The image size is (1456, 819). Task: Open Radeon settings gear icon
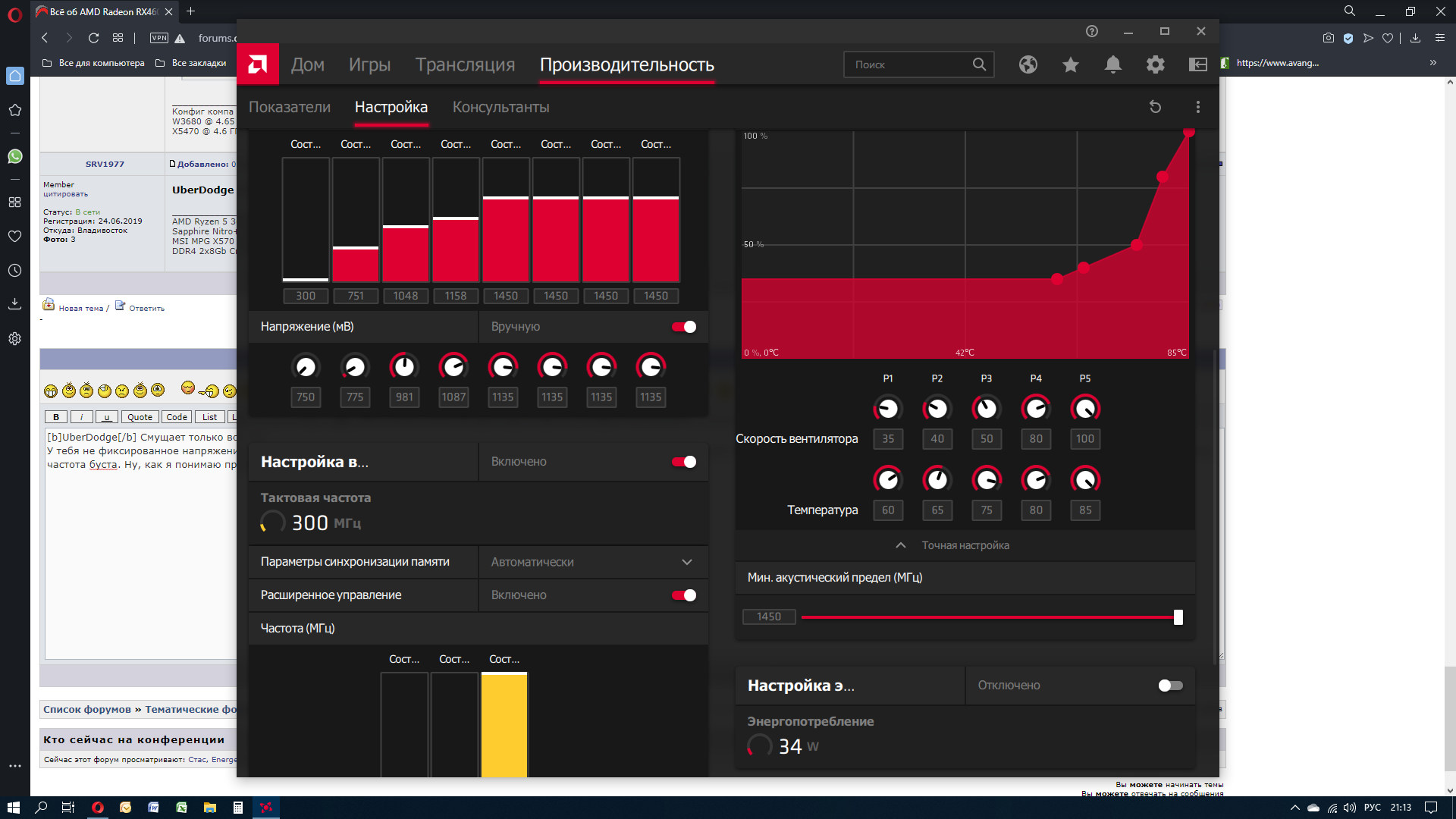point(1155,64)
